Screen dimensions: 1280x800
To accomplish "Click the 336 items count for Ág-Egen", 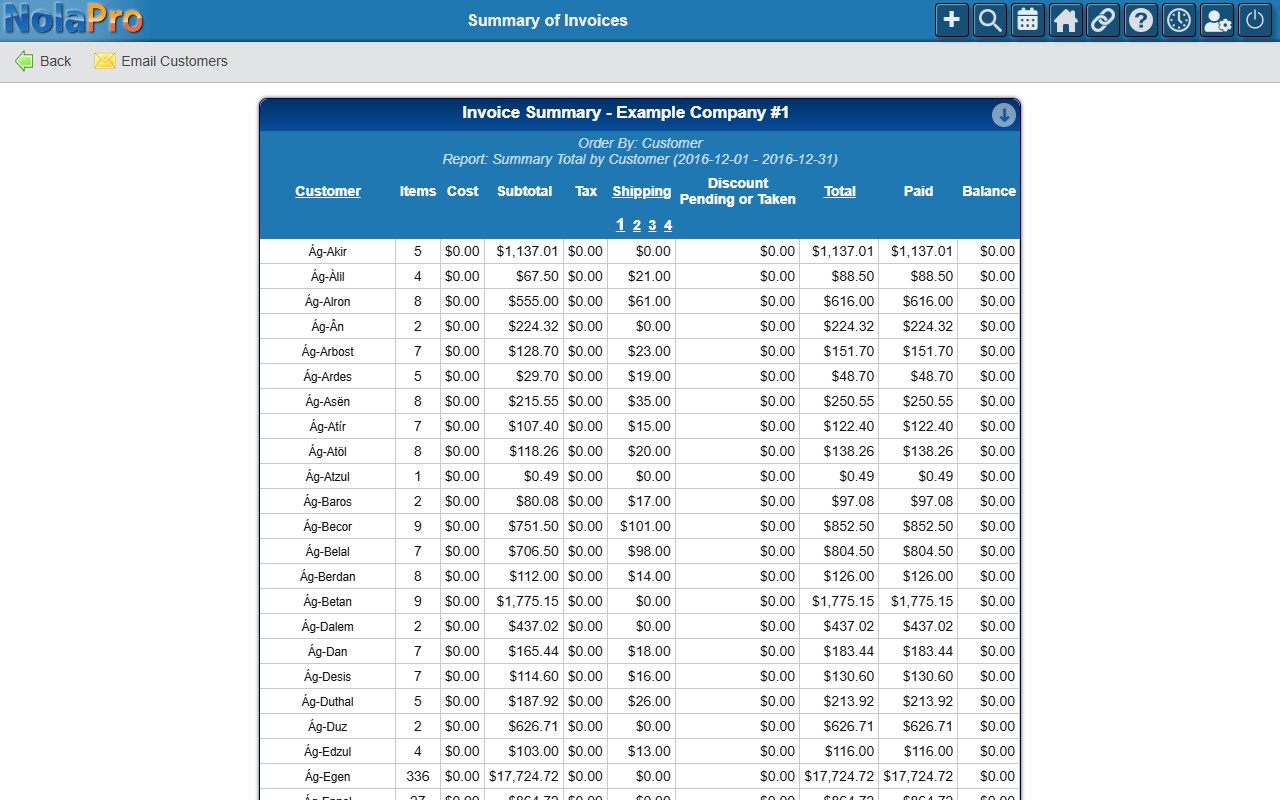I will (418, 776).
